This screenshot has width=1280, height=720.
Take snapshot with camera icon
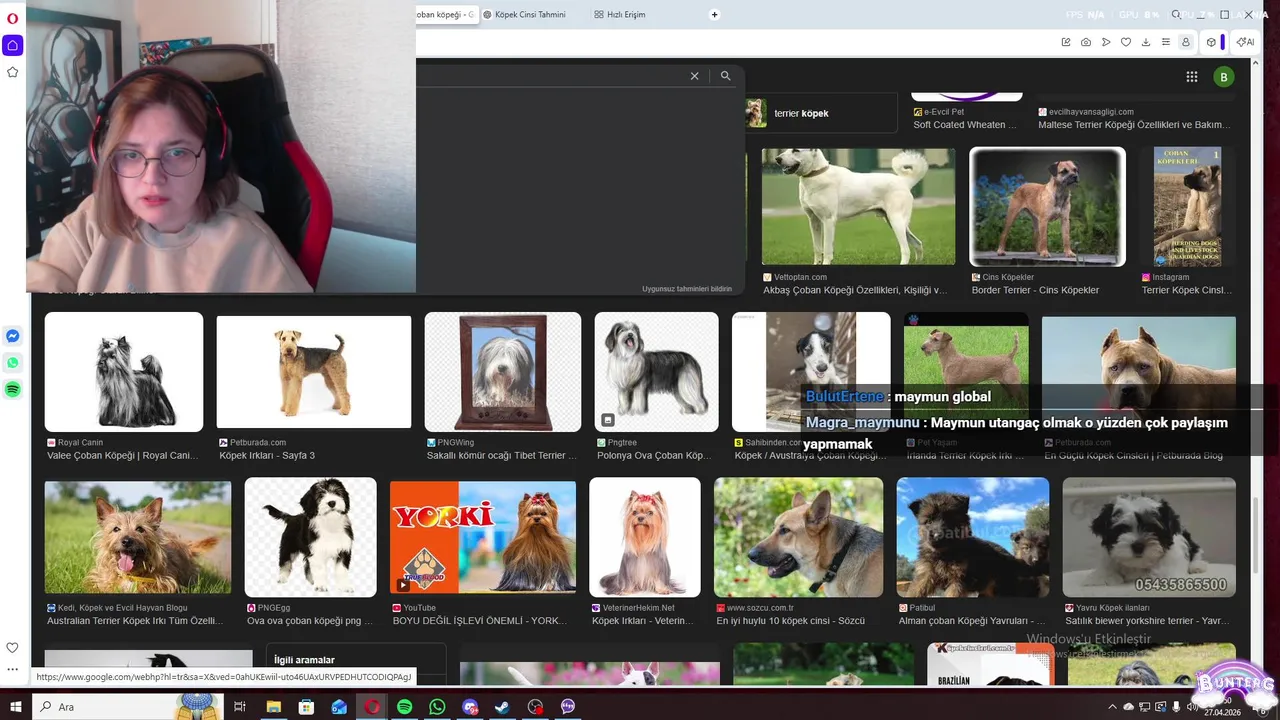tap(1086, 42)
